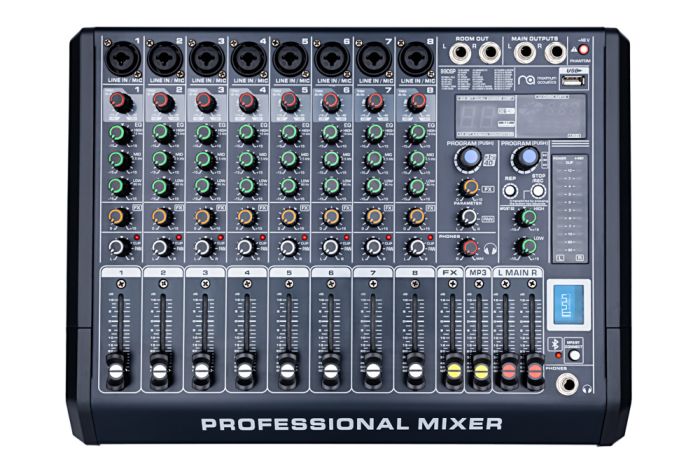The width and height of the screenshot is (700, 467).
Task: Click the channel 1 red gain knob
Action: 119,102
